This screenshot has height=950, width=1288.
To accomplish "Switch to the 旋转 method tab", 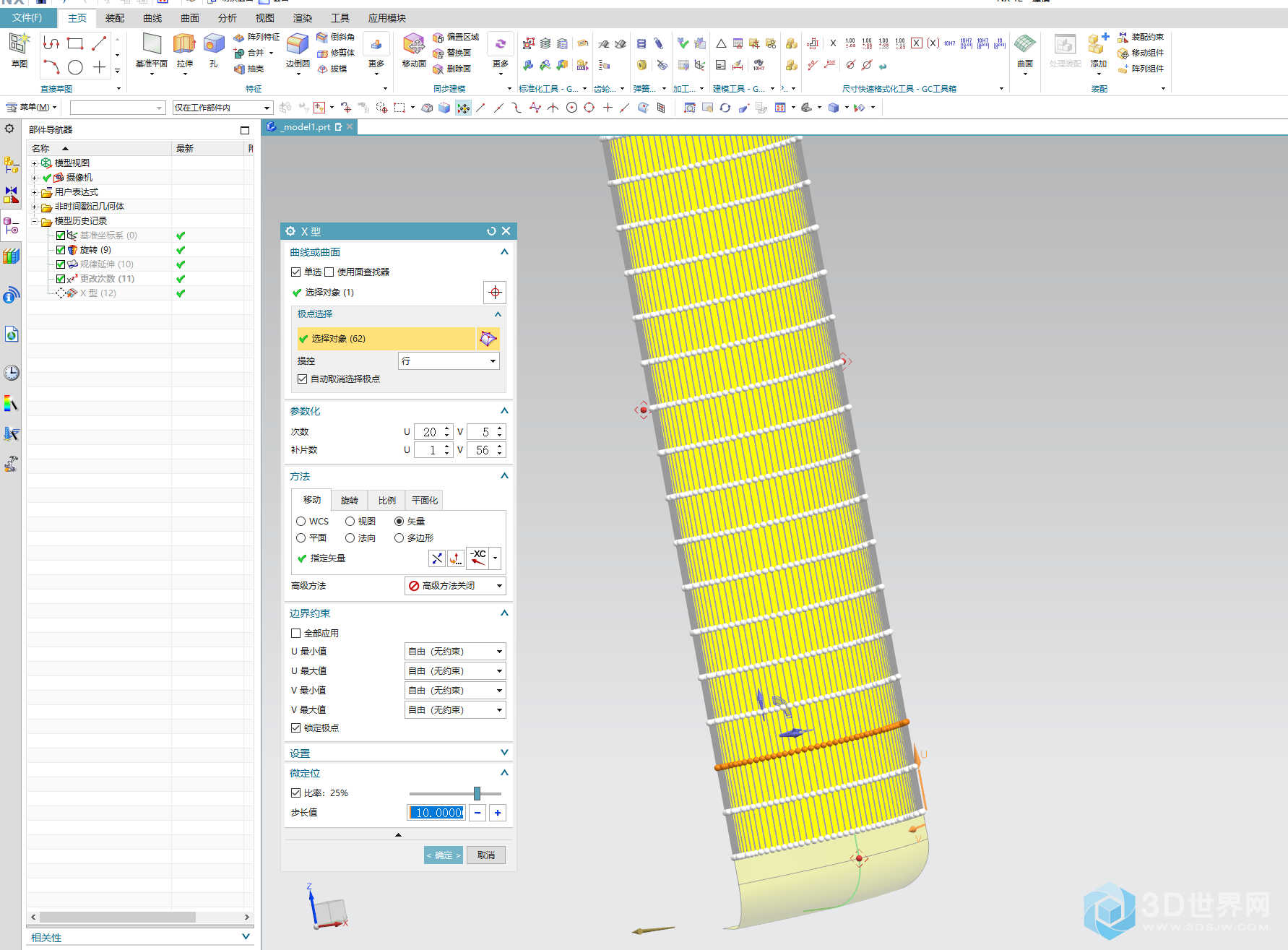I will (350, 500).
